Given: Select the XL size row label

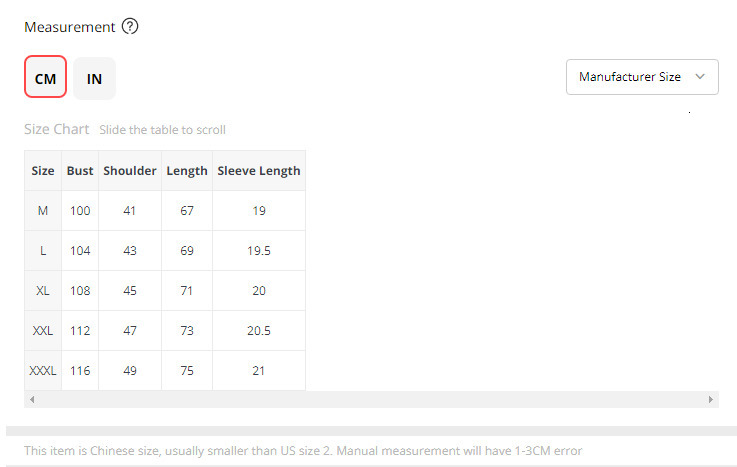Looking at the screenshot, I should (43, 291).
